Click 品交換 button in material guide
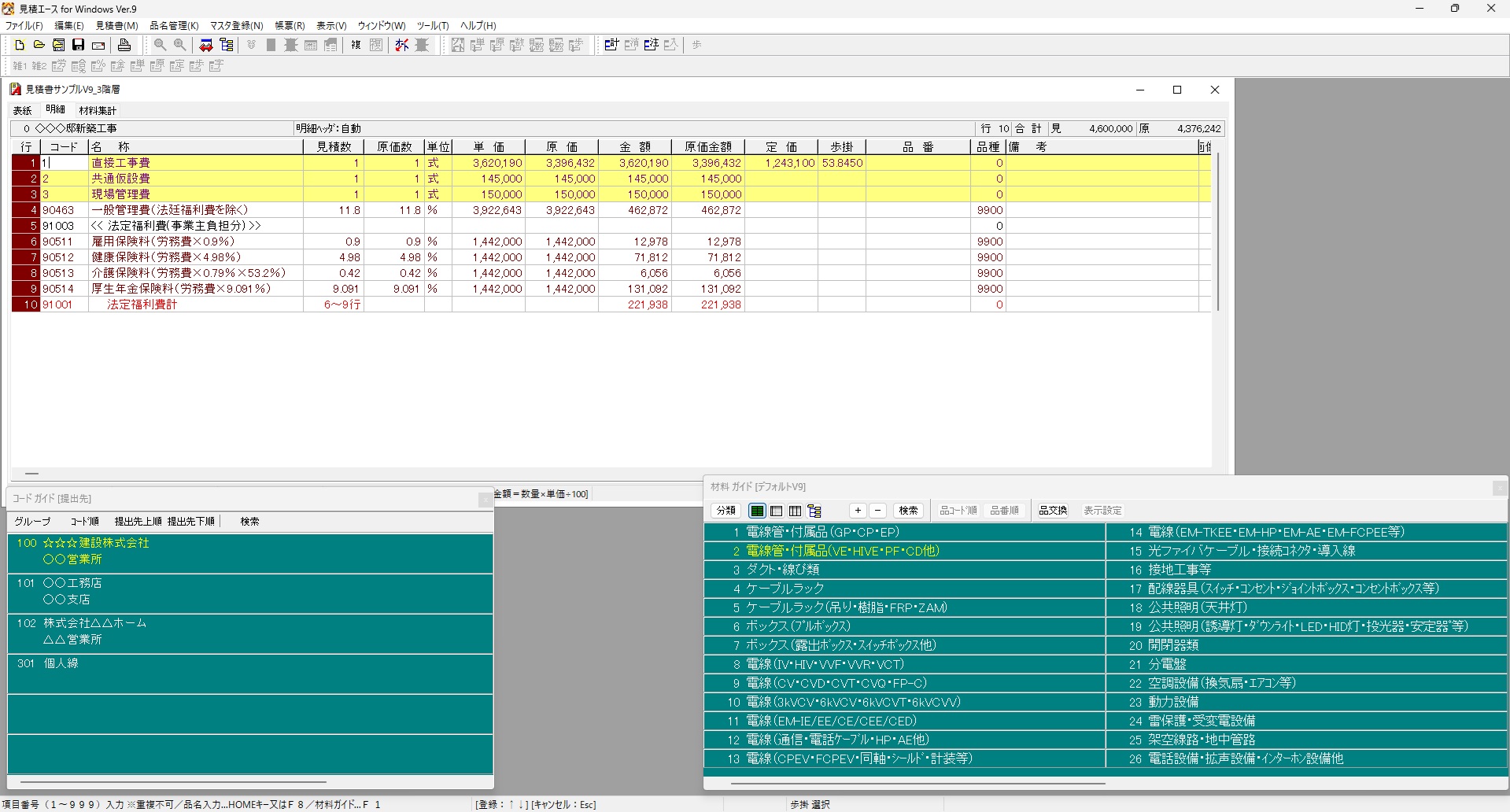This screenshot has width=1510, height=812. tap(1053, 511)
